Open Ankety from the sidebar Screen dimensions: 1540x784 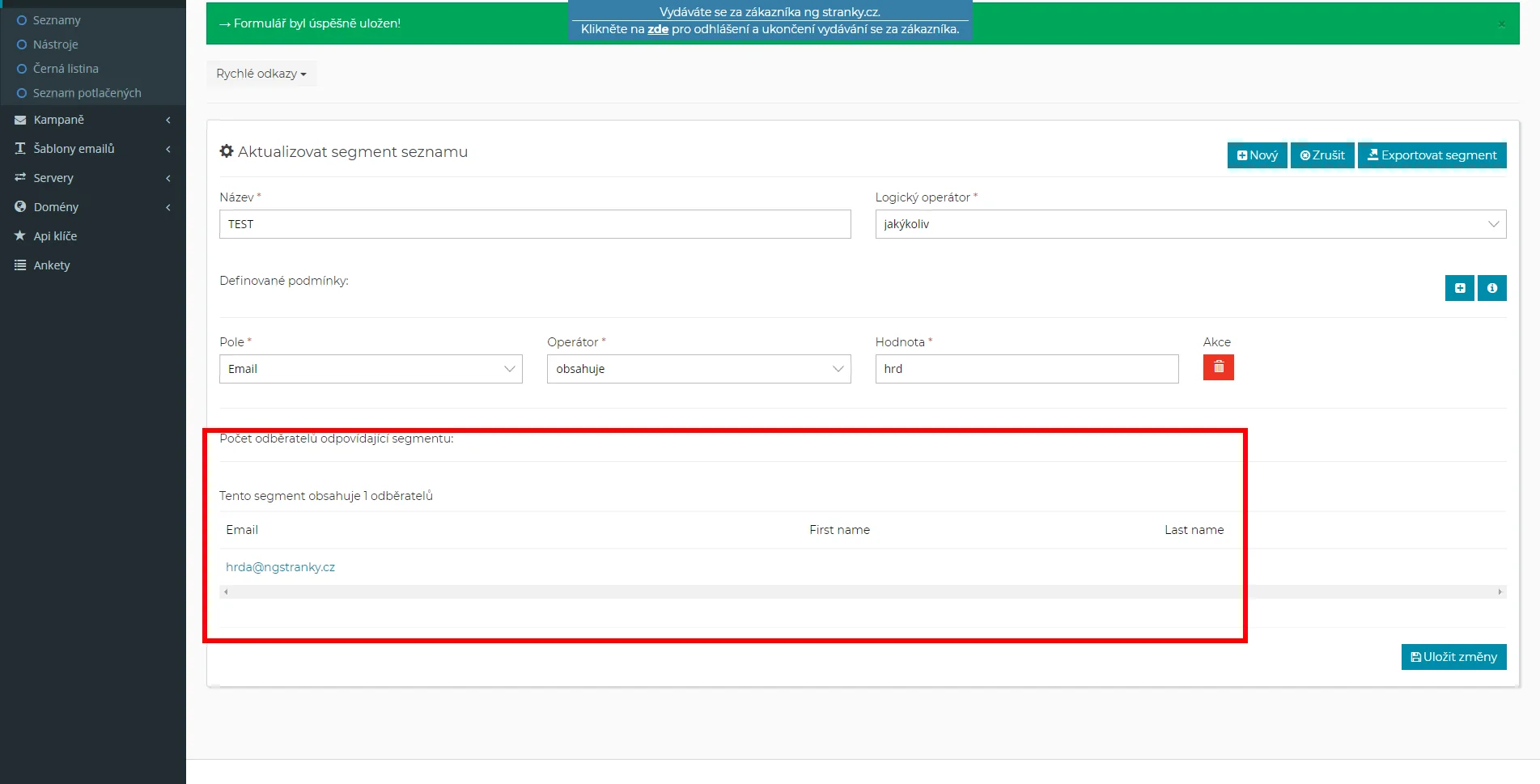(x=52, y=265)
